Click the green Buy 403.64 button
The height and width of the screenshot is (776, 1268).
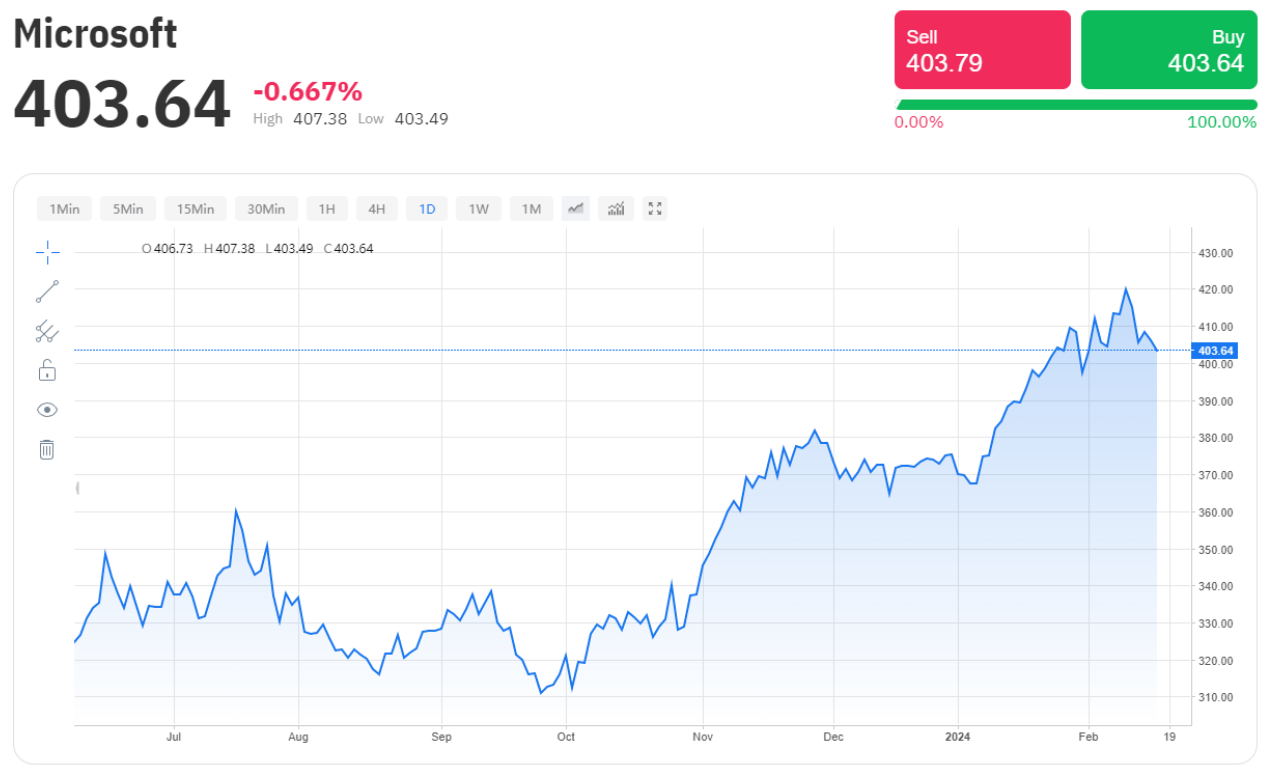(x=1169, y=50)
